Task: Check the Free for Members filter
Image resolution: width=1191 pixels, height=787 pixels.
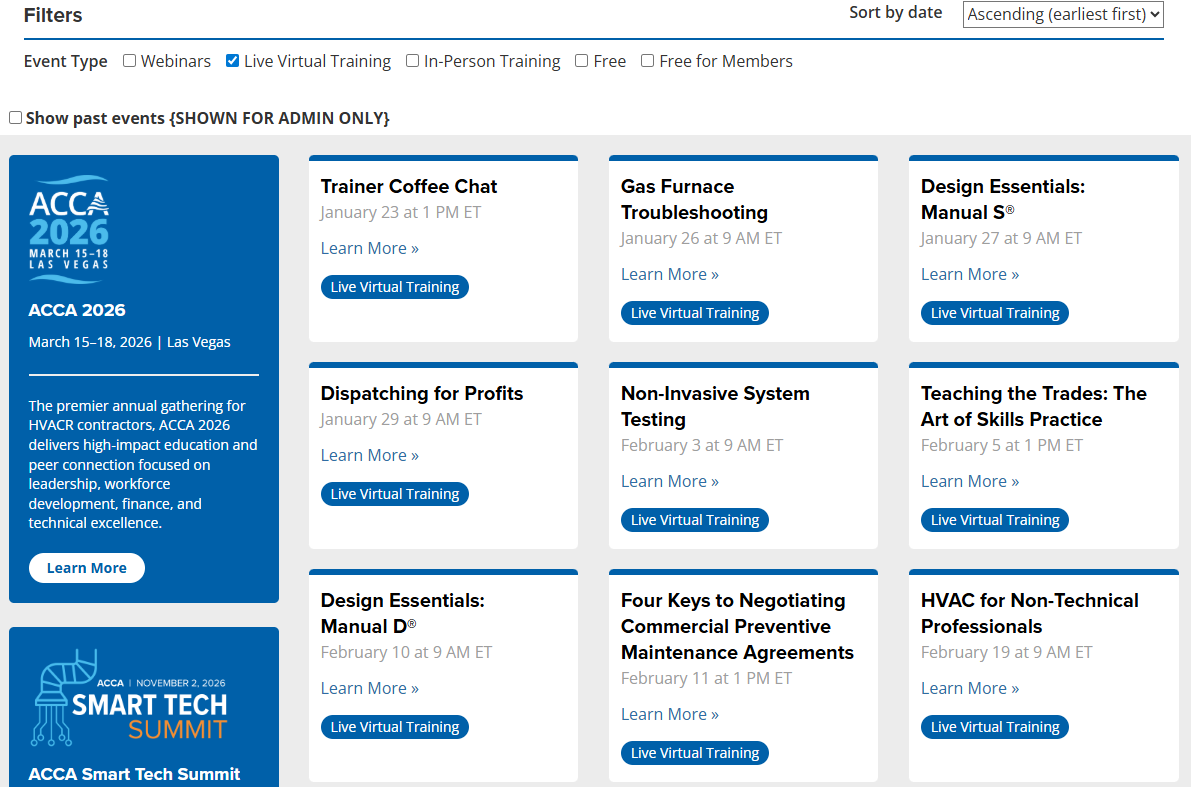Action: (x=648, y=61)
